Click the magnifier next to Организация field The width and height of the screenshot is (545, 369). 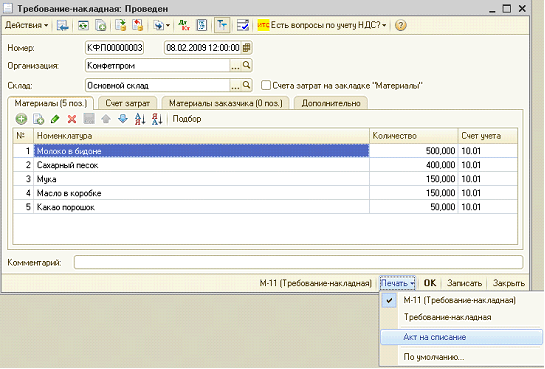pos(246,65)
